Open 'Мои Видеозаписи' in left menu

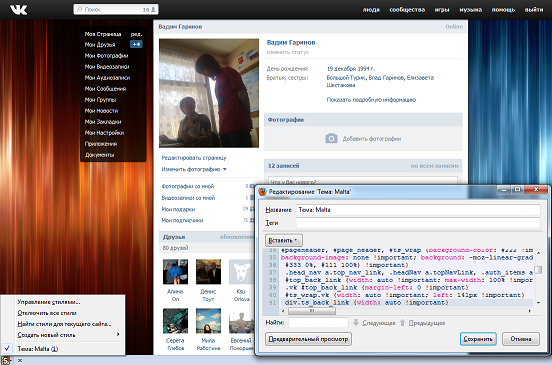[107, 67]
